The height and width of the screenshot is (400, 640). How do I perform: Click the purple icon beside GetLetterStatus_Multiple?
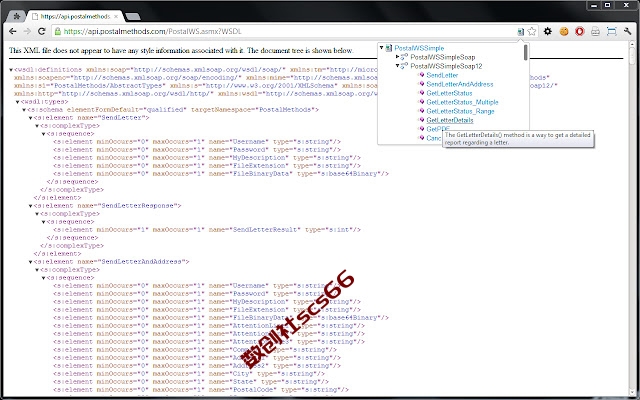coord(422,102)
